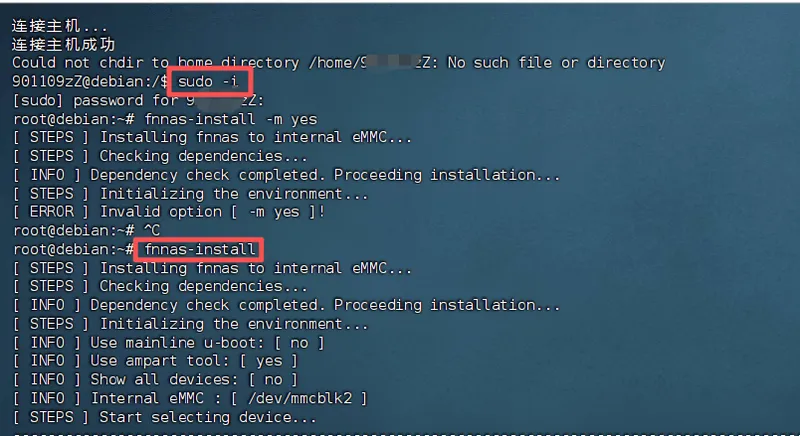This screenshot has height=436, width=800.
Task: Click the Could not chdir message
Action: tap(339, 63)
